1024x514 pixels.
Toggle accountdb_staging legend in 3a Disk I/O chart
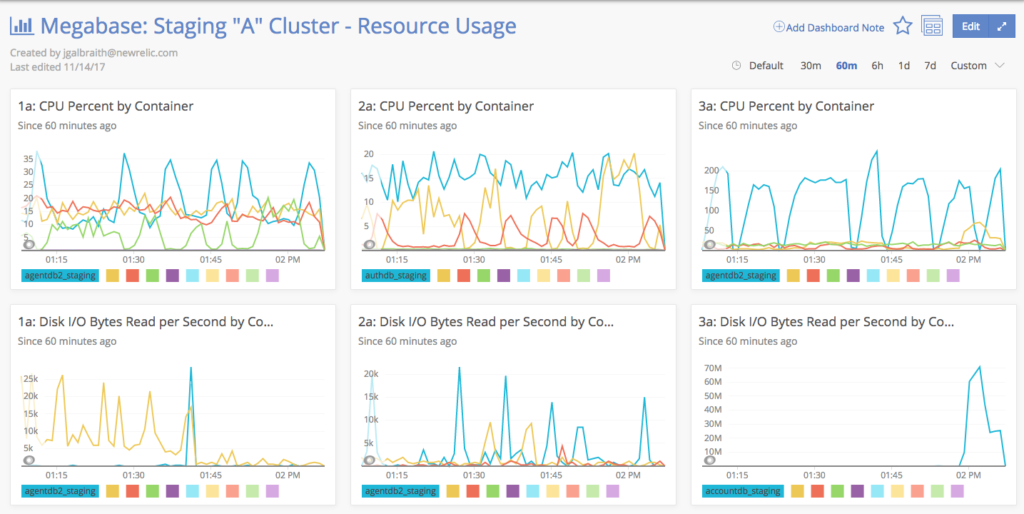click(743, 491)
